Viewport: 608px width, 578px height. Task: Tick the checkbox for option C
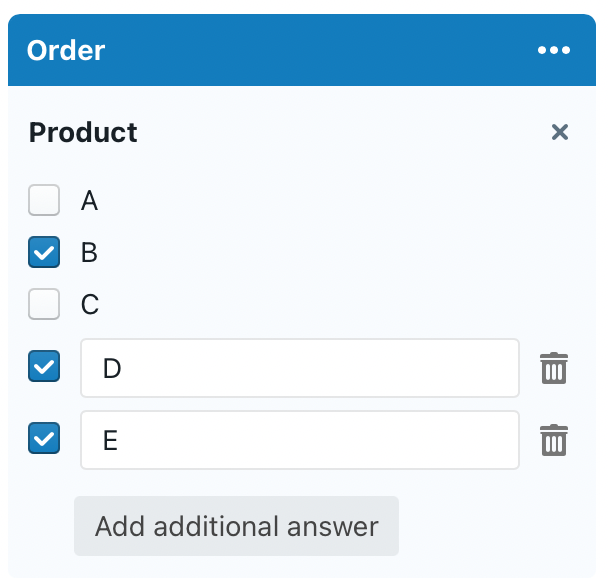[44, 304]
